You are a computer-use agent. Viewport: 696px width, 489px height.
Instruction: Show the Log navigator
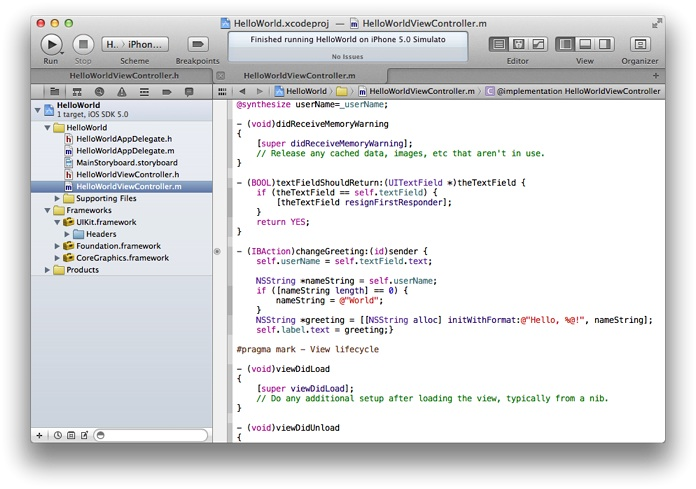pos(189,92)
